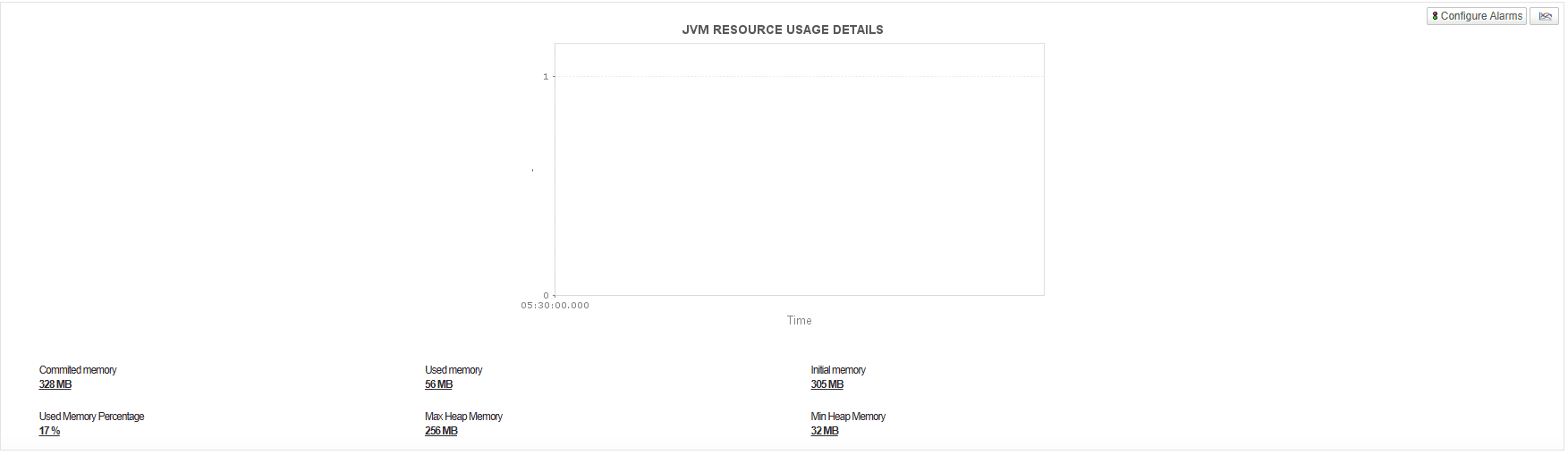This screenshot has width=1568, height=455.
Task: Click the Min Heap Memory label
Action: coord(848,417)
